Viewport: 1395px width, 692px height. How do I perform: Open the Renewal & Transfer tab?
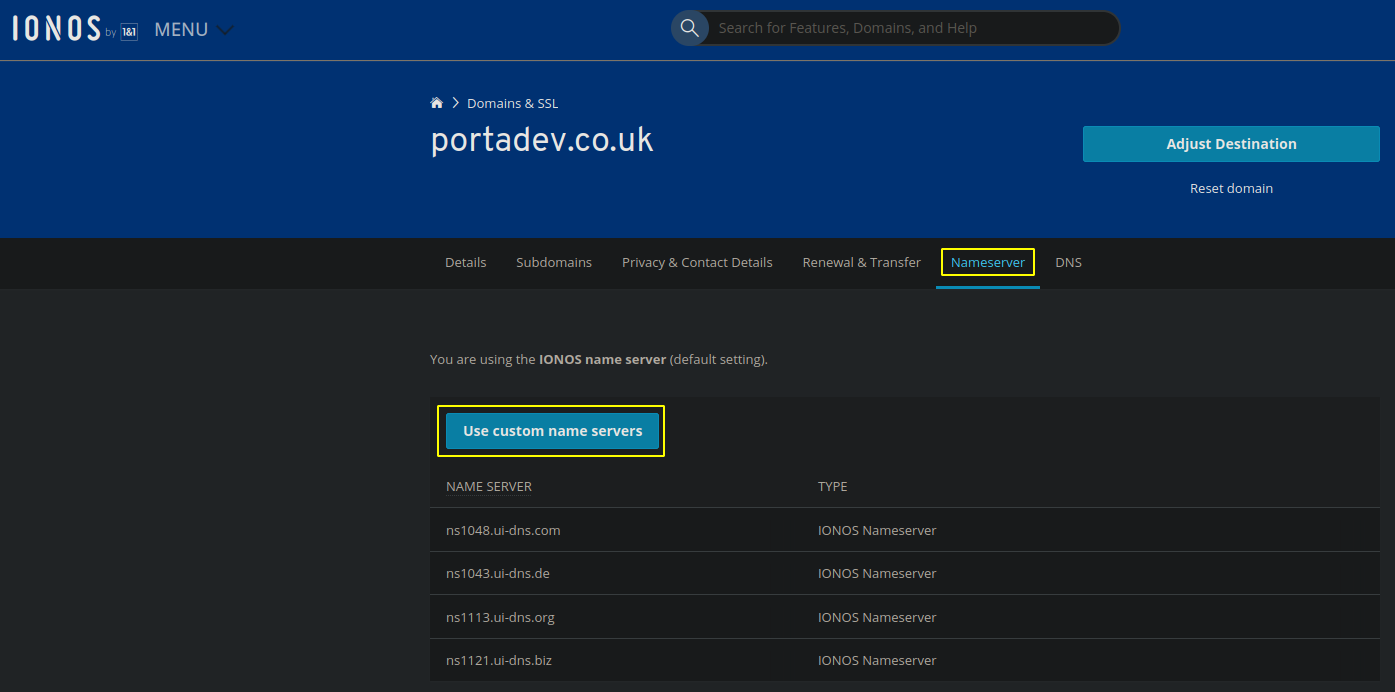point(861,262)
